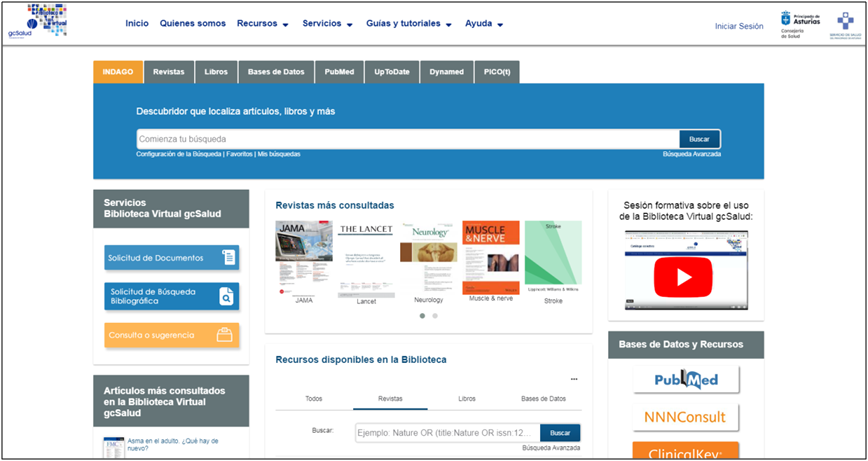Click the three-dots options icon in Recursos disponibles
This screenshot has width=868, height=461.
click(x=574, y=380)
